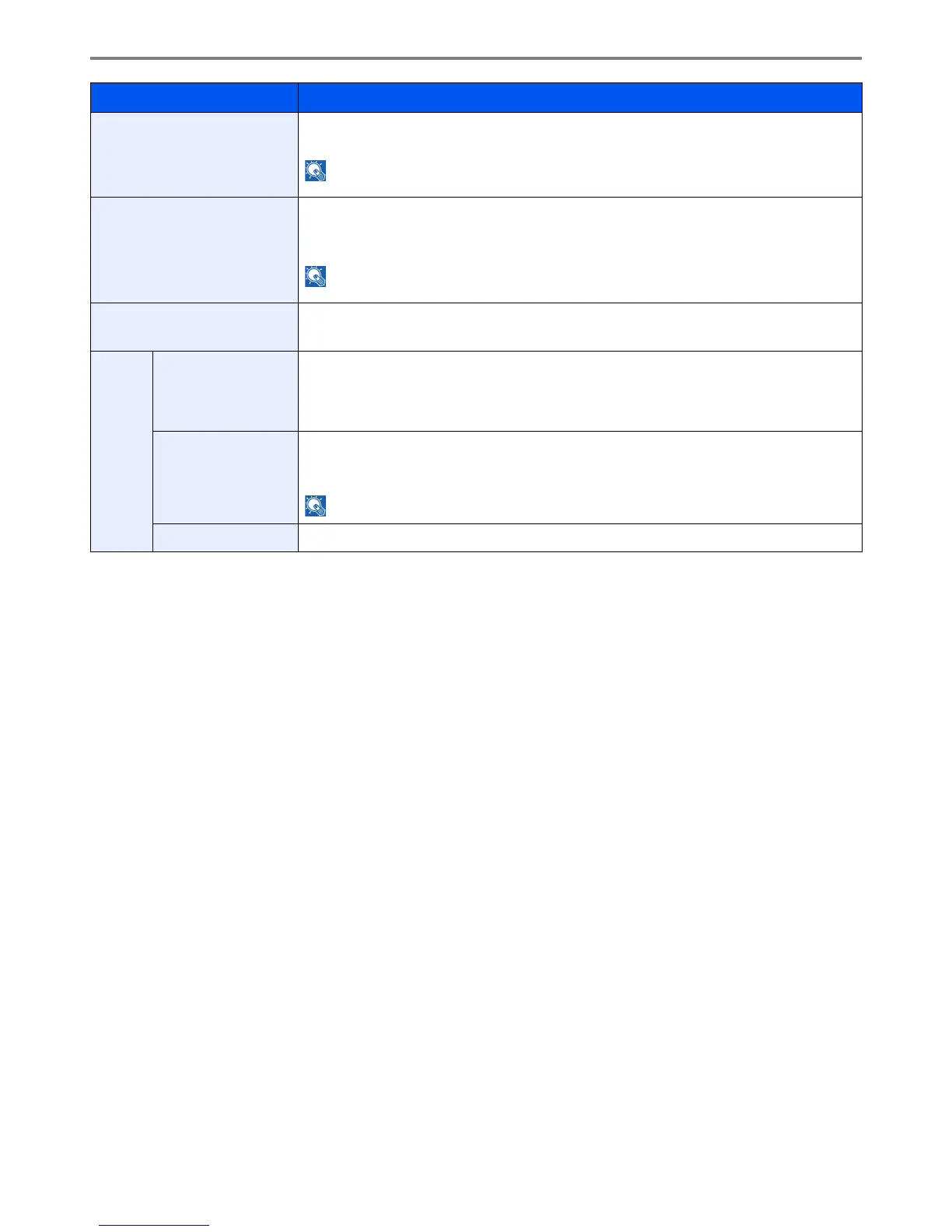The width and height of the screenshot is (952, 1232).
Task: Select the third short row's light-blue label cell
Action: coord(194,327)
